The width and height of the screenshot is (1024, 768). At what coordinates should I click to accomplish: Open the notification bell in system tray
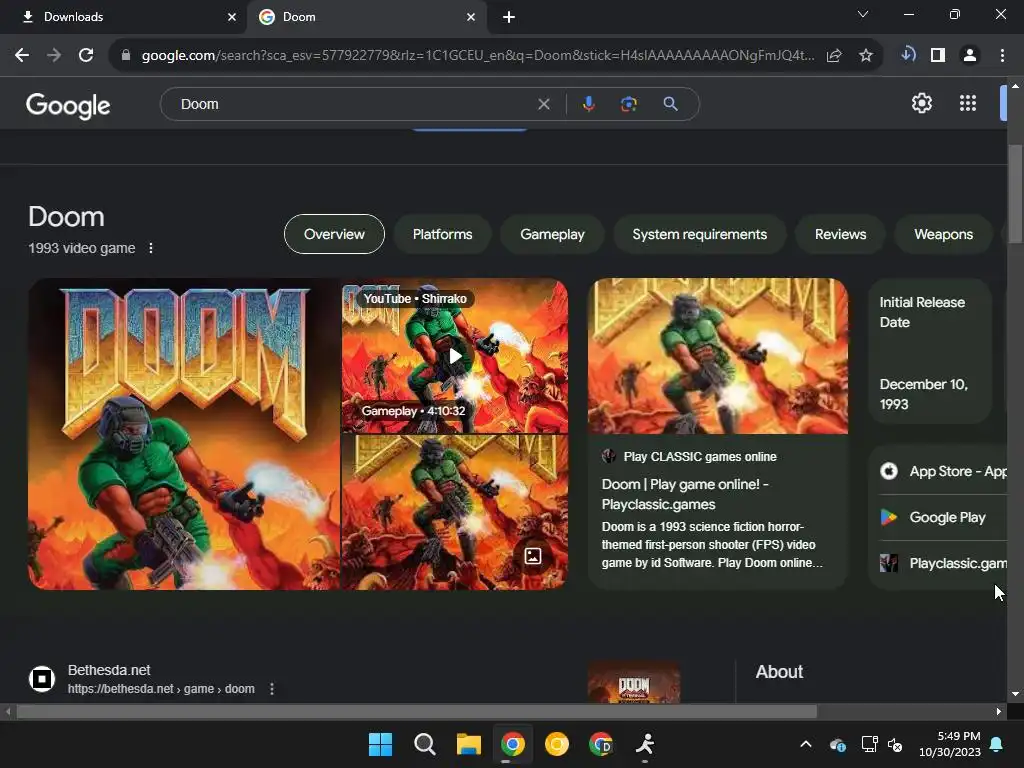tap(997, 744)
